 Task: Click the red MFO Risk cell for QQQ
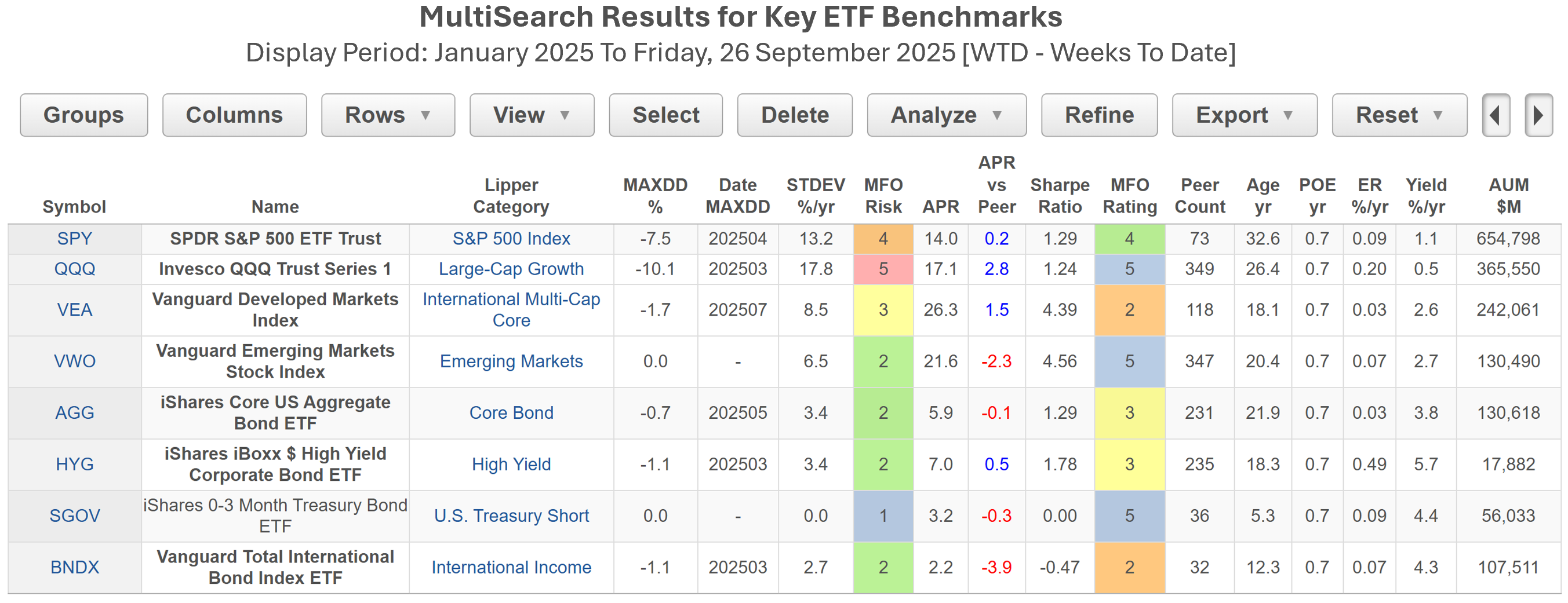point(883,269)
